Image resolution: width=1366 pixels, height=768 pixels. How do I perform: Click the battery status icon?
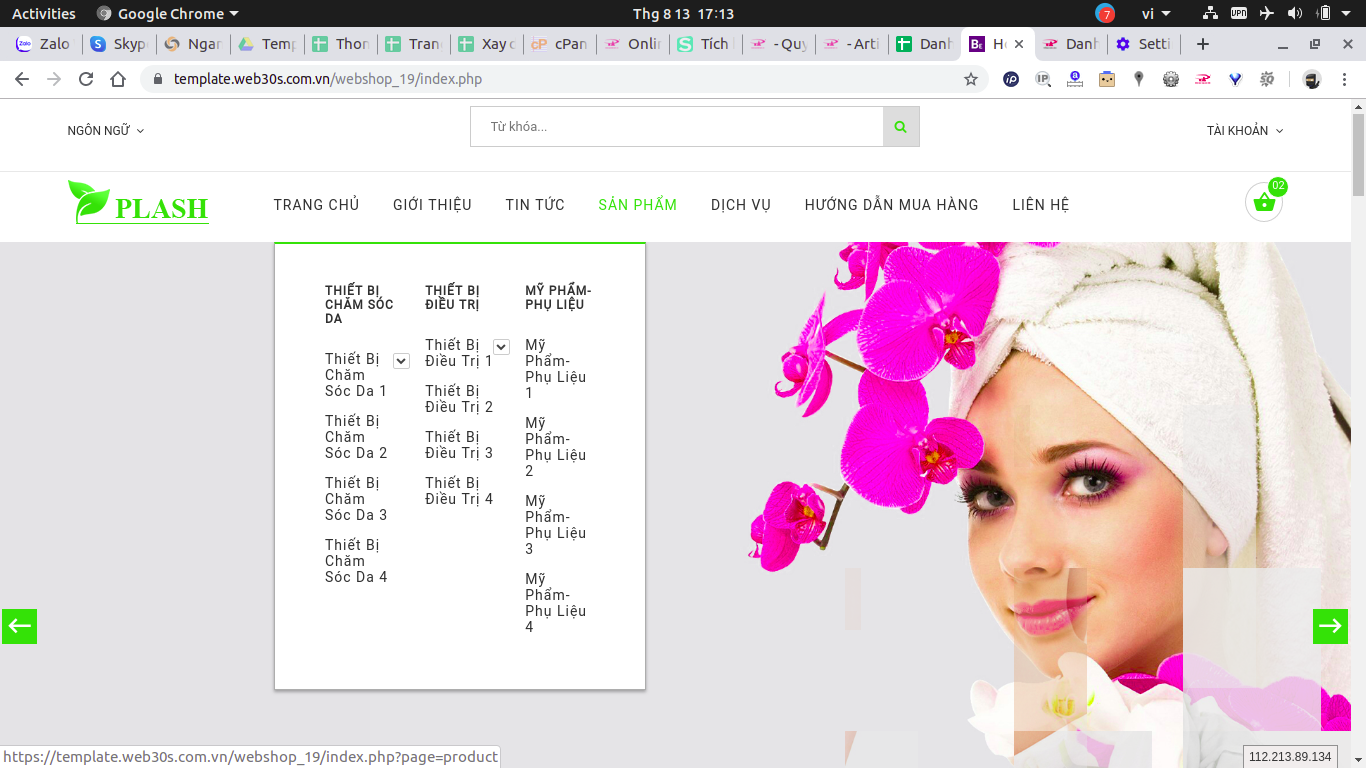tap(1324, 13)
